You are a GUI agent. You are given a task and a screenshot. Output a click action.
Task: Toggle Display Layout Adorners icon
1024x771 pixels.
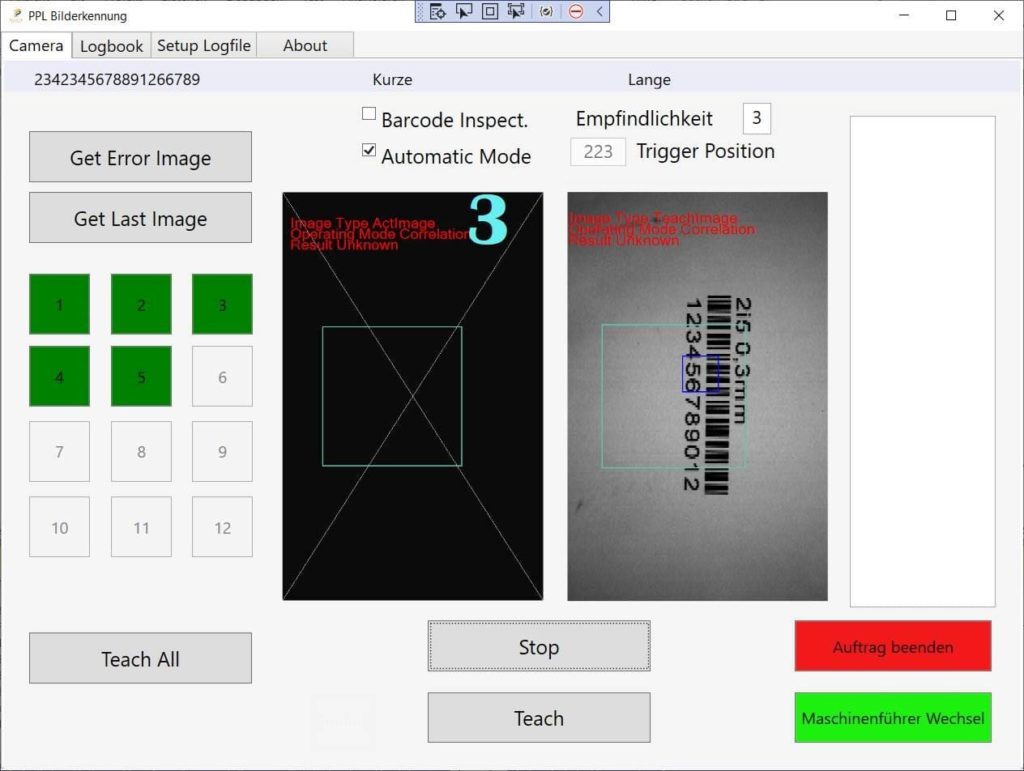490,12
